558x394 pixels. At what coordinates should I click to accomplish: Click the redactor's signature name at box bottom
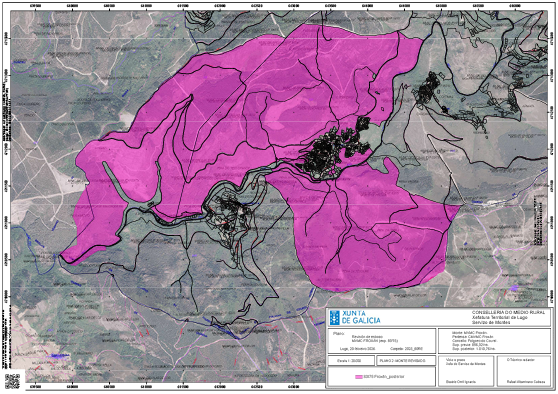coord(526,382)
